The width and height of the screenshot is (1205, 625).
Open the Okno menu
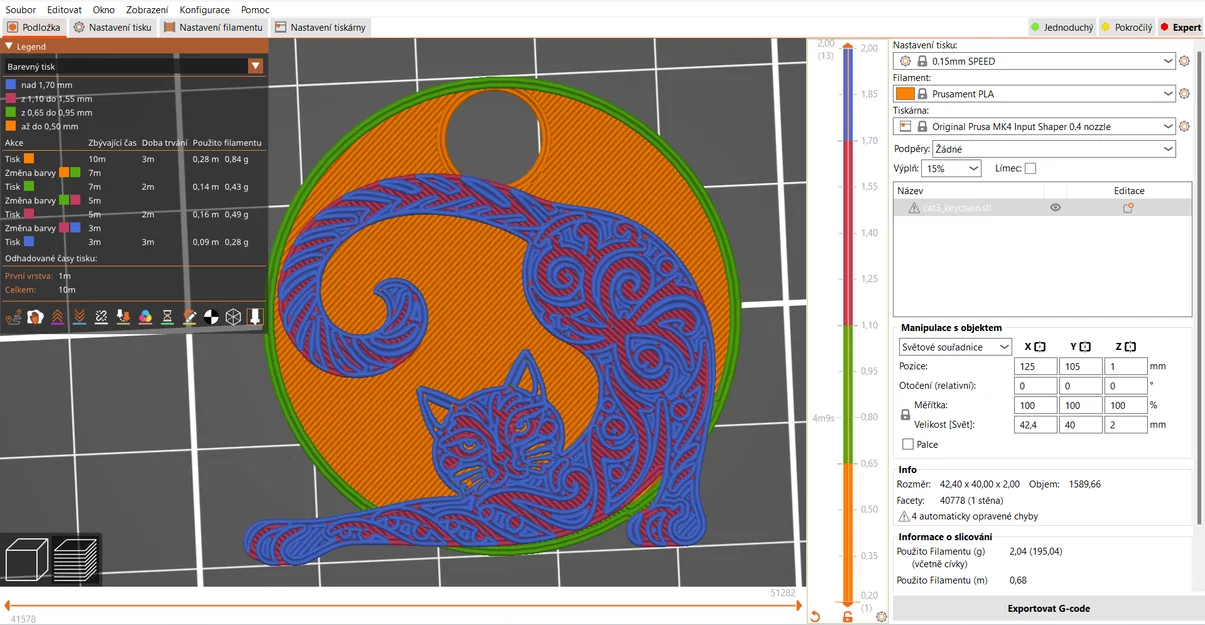(x=104, y=9)
